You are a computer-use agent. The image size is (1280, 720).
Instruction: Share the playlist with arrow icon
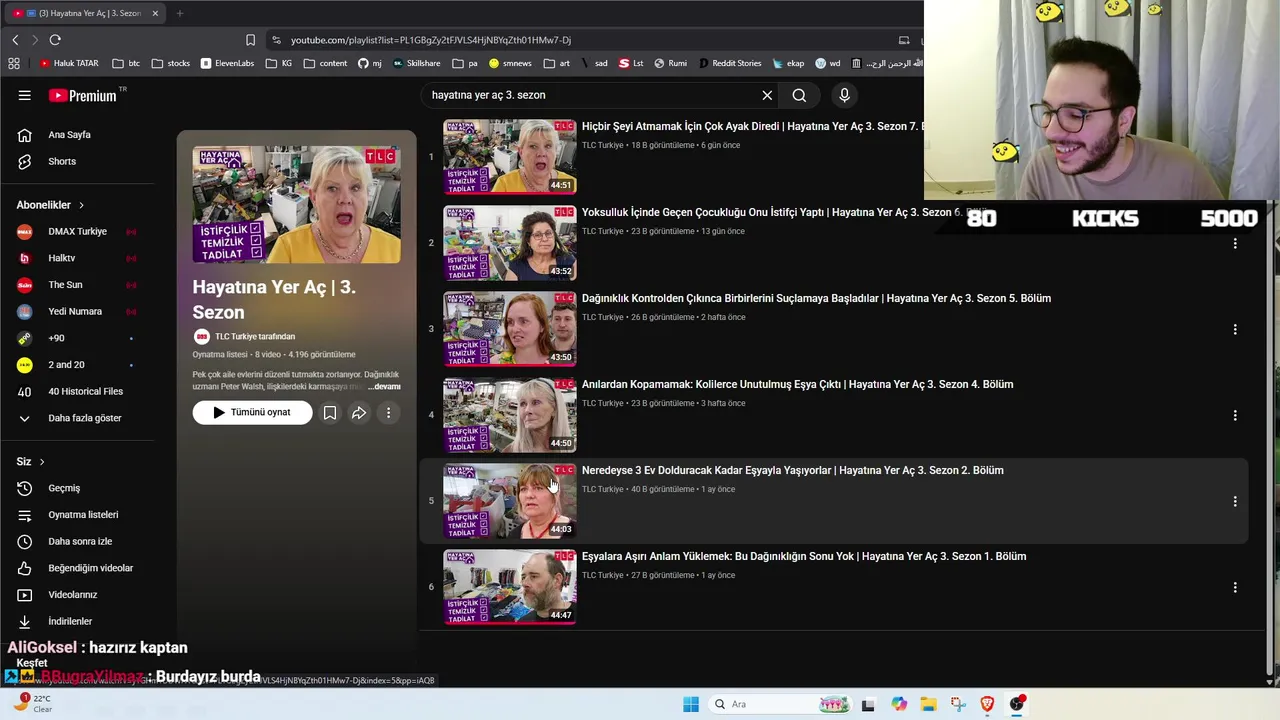[358, 412]
